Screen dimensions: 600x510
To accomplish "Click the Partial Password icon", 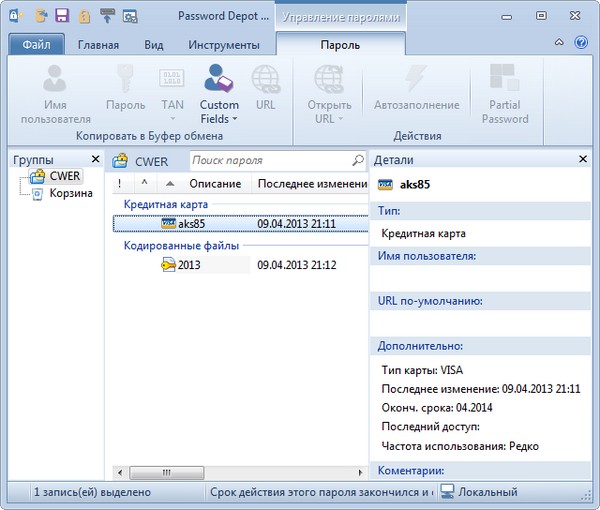I will [505, 79].
